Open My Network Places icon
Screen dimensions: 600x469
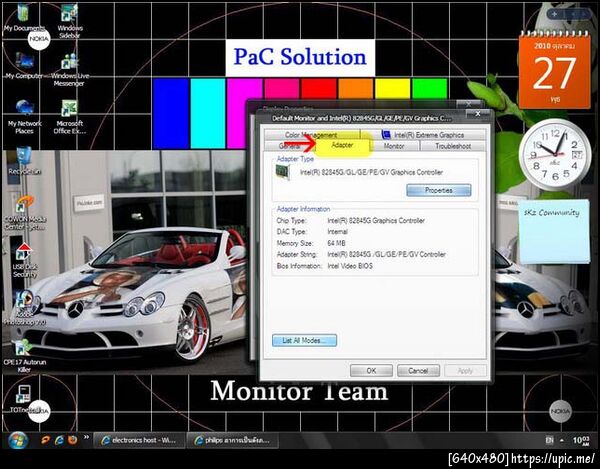[x=24, y=117]
